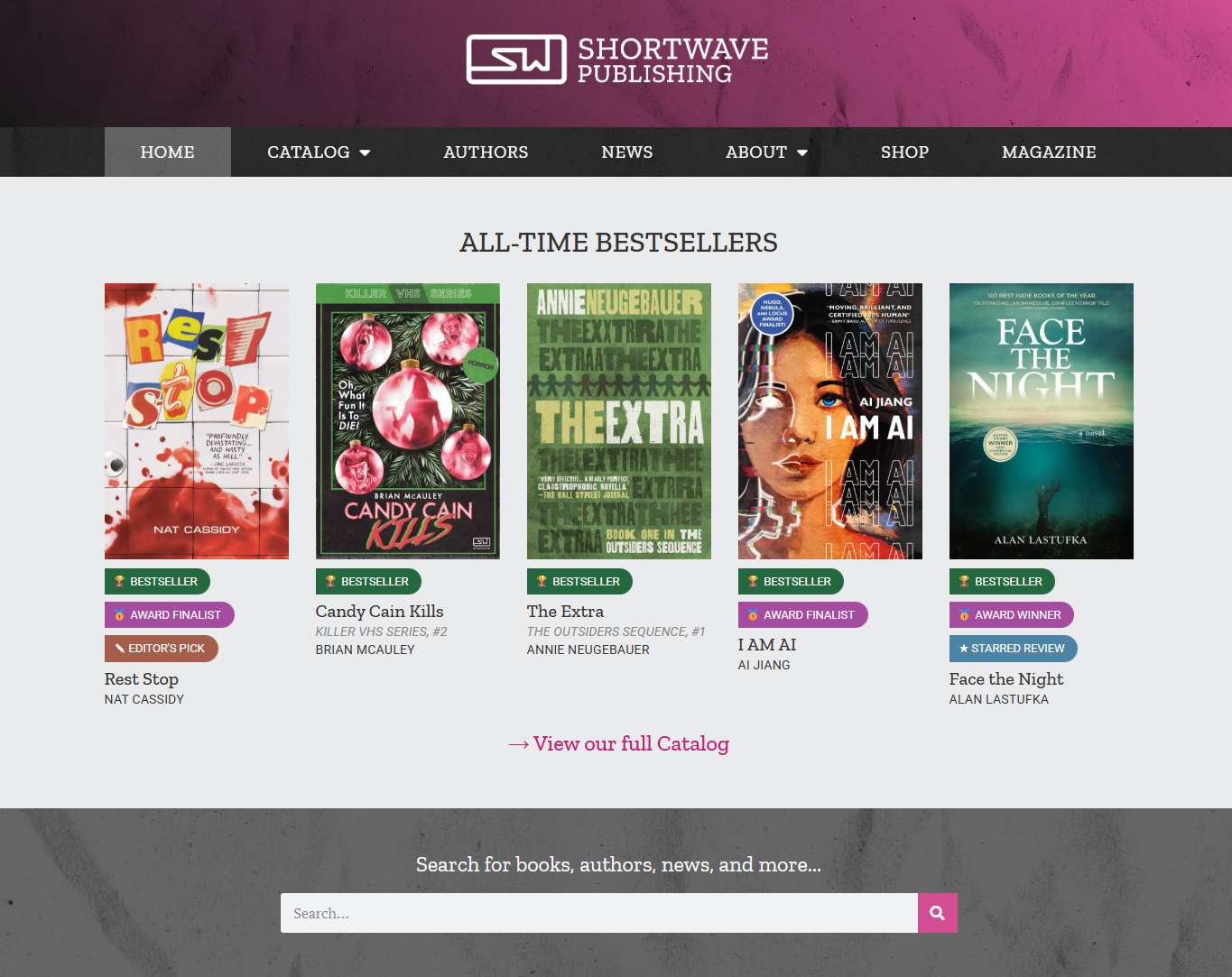Click the magnifying glass search button
This screenshot has height=977, width=1232.
click(x=937, y=913)
